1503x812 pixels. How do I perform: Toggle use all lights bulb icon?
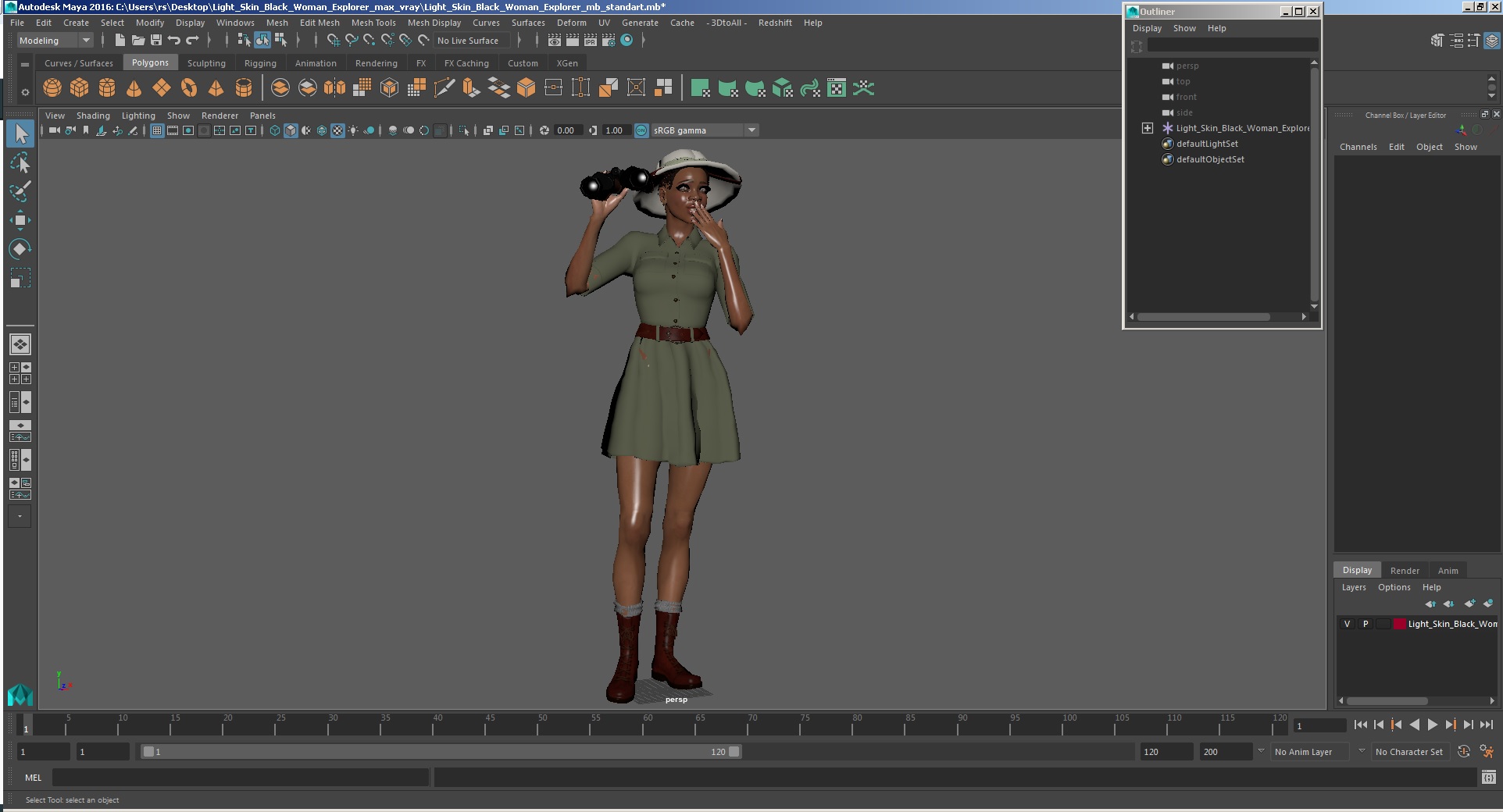(x=353, y=130)
